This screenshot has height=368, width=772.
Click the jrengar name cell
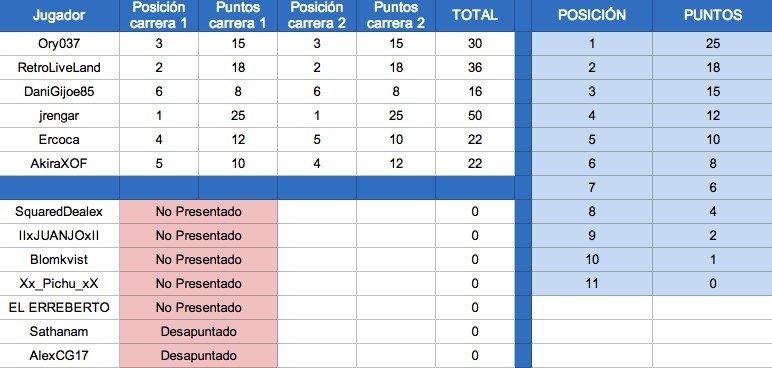click(x=59, y=116)
